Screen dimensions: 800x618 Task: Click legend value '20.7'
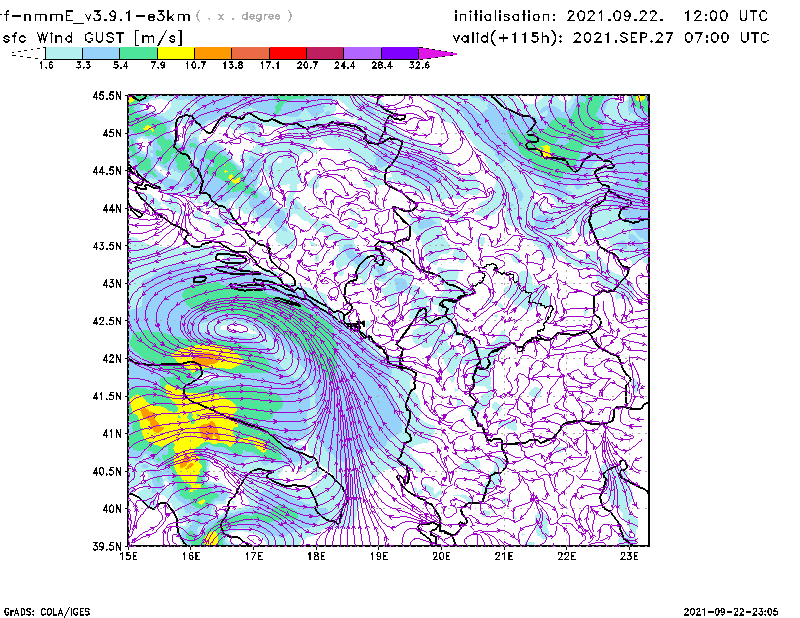[x=307, y=65]
